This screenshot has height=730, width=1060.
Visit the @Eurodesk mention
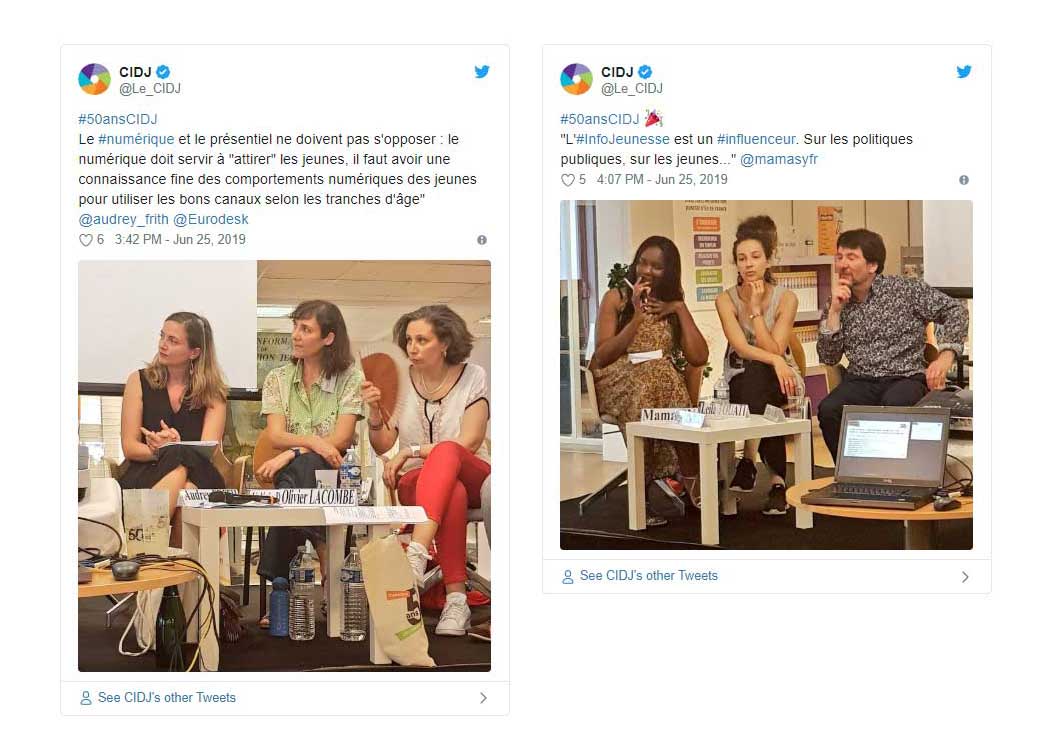coord(211,219)
